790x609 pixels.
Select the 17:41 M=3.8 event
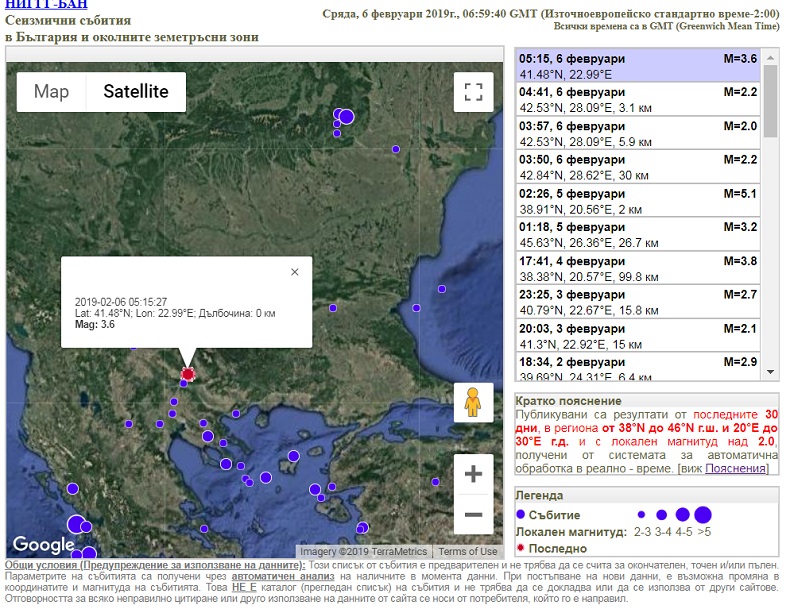(637, 270)
